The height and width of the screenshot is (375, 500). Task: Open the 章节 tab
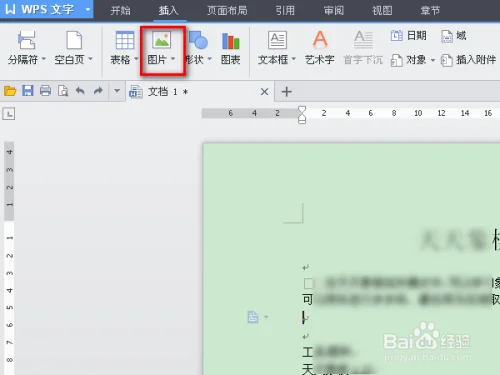tap(430, 11)
